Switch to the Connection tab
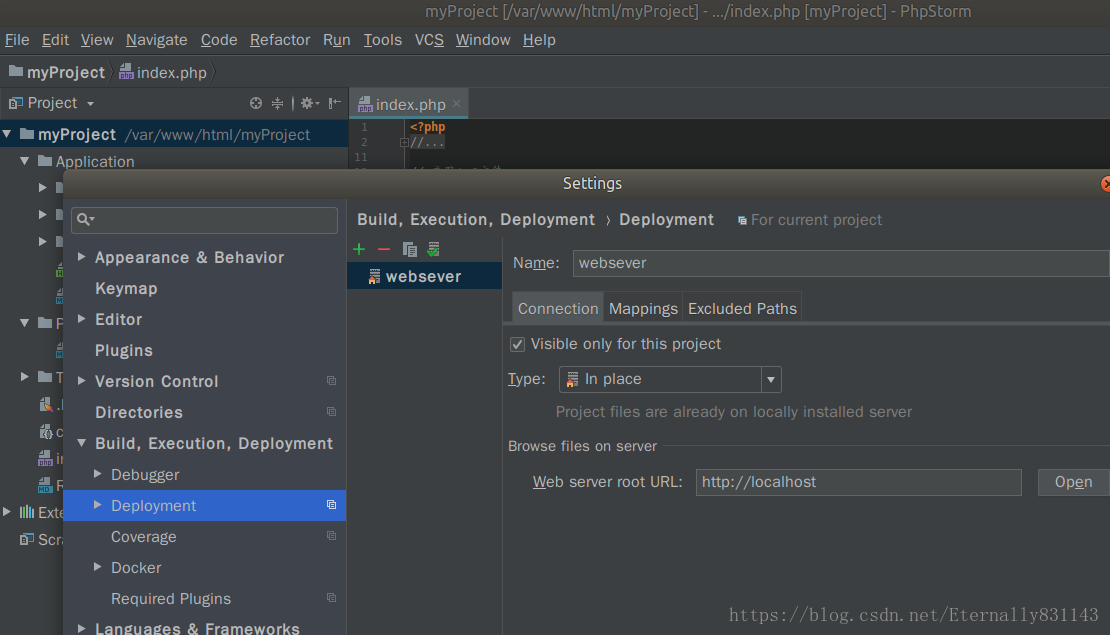1110x635 pixels. [558, 308]
